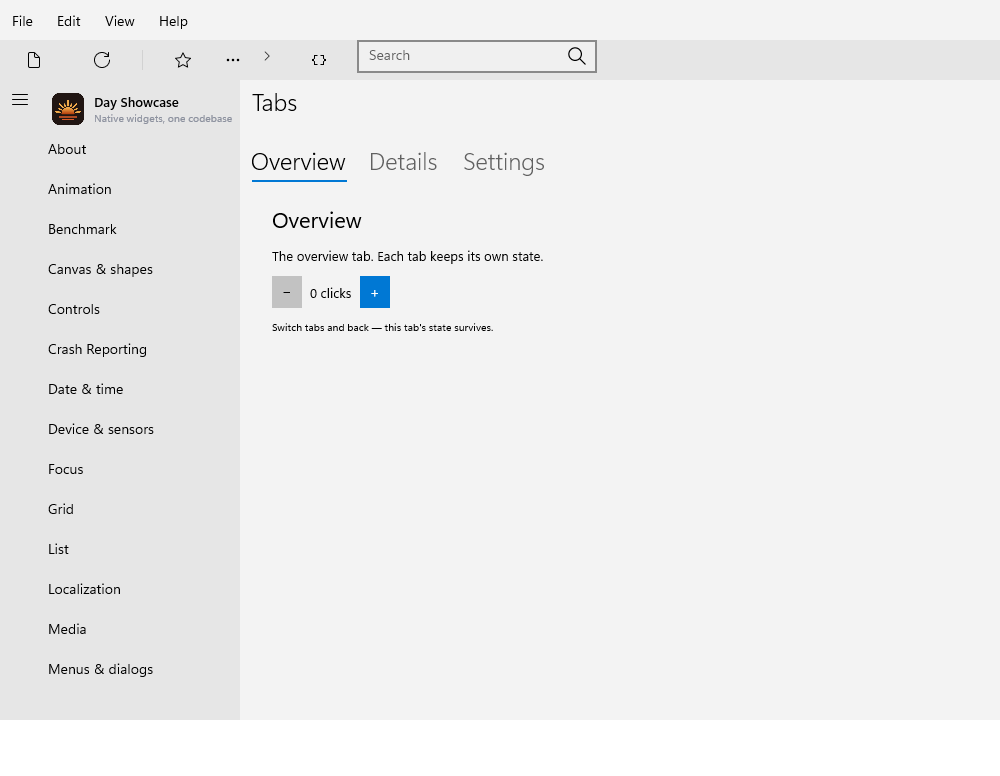Switch to the Details tab
Viewport: 1000px width, 776px height.
point(403,162)
